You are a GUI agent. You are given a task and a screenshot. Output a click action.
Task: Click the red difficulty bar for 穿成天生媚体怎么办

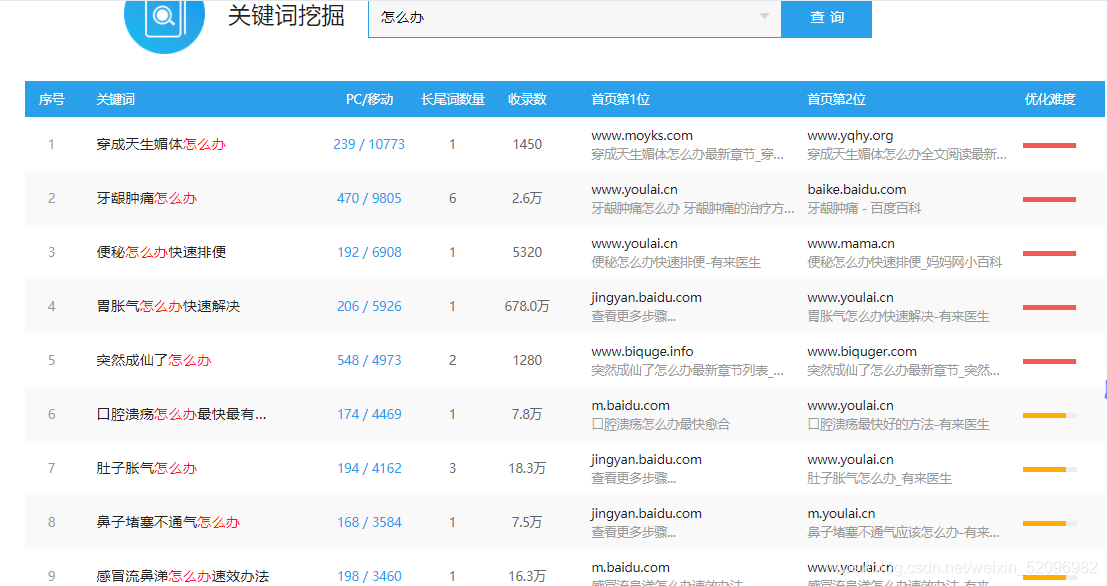tap(1049, 145)
